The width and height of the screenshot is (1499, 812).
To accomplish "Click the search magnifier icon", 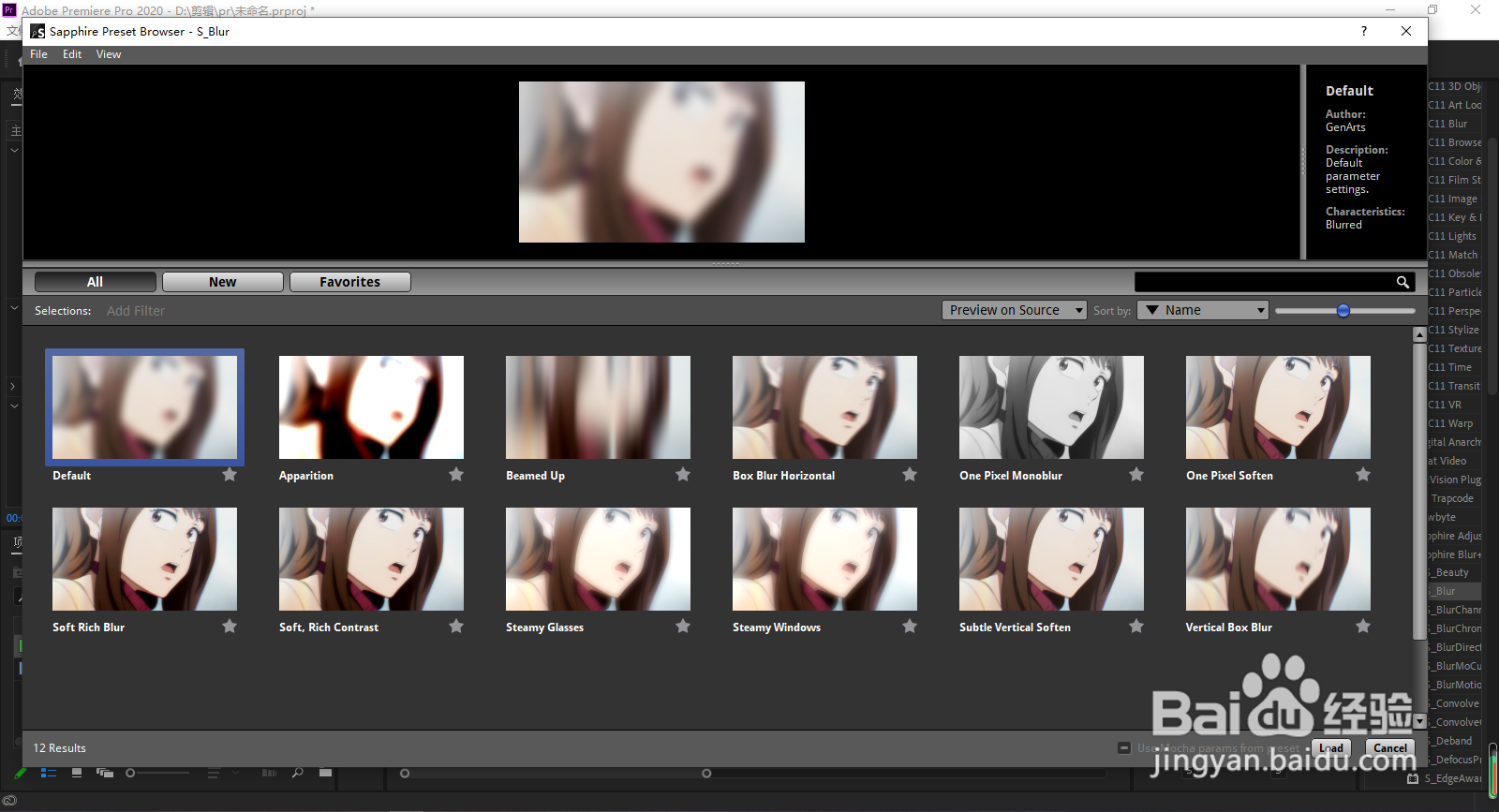I will [x=1403, y=282].
